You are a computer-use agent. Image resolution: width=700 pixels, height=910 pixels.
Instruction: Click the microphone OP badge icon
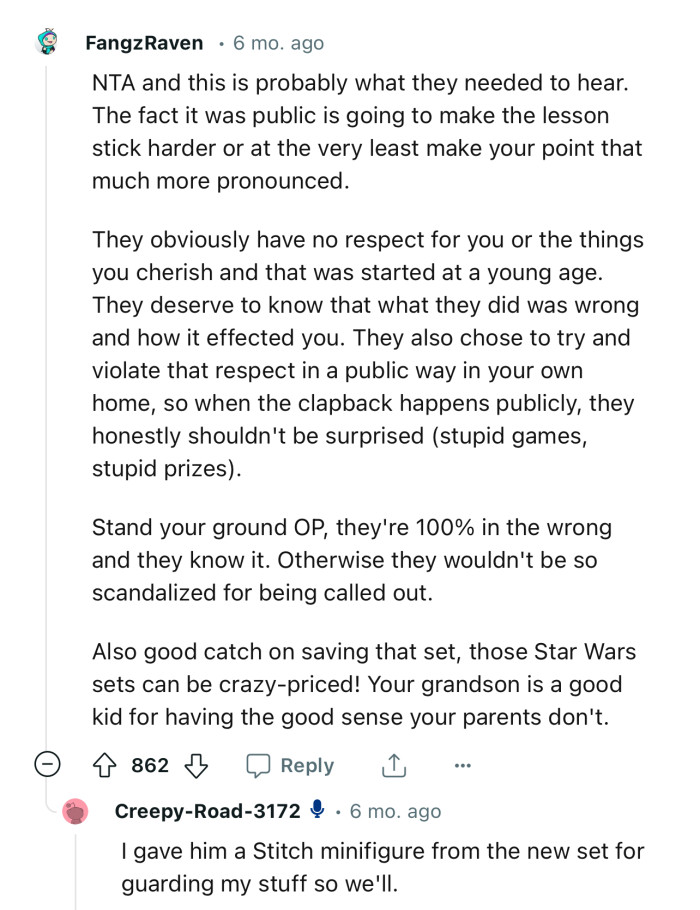click(x=318, y=811)
